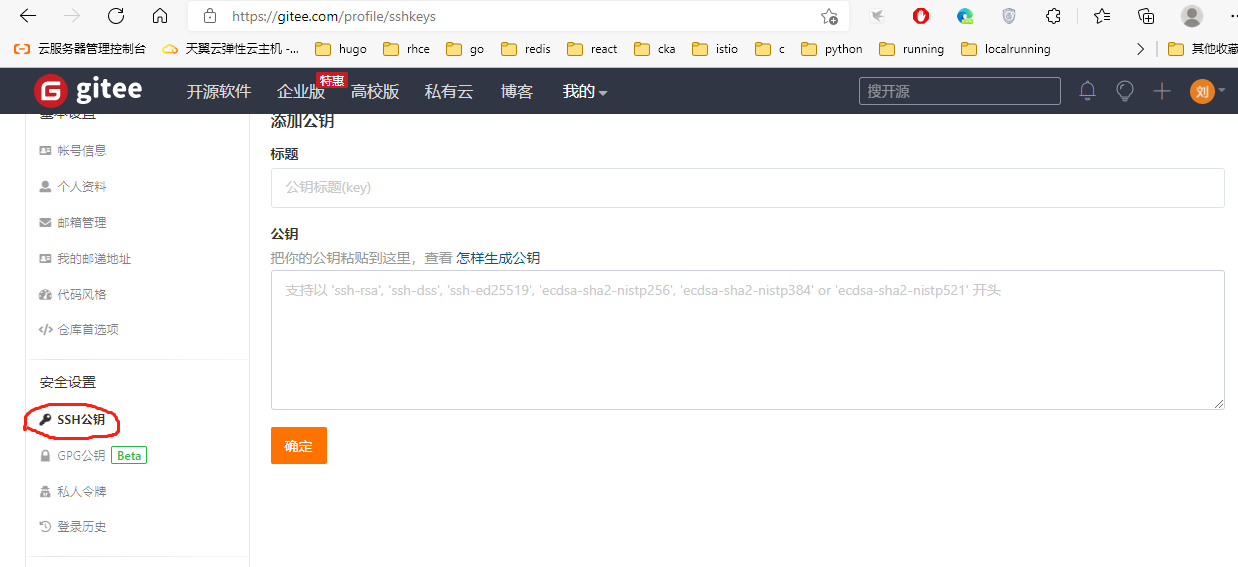The width and height of the screenshot is (1238, 567).
Task: Click the lightbulb icon in Gitee header
Action: click(1125, 91)
